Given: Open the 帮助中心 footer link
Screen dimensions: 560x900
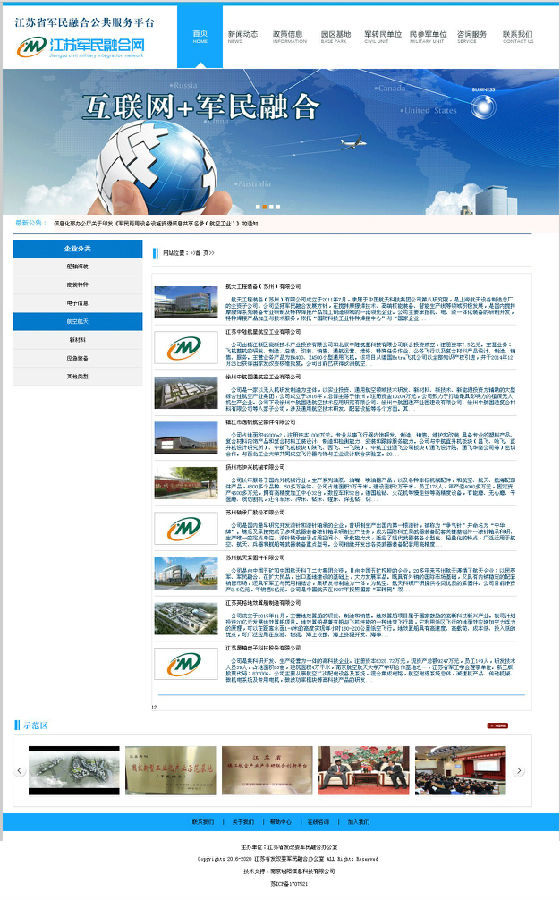Looking at the screenshot, I should pyautogui.click(x=281, y=822).
